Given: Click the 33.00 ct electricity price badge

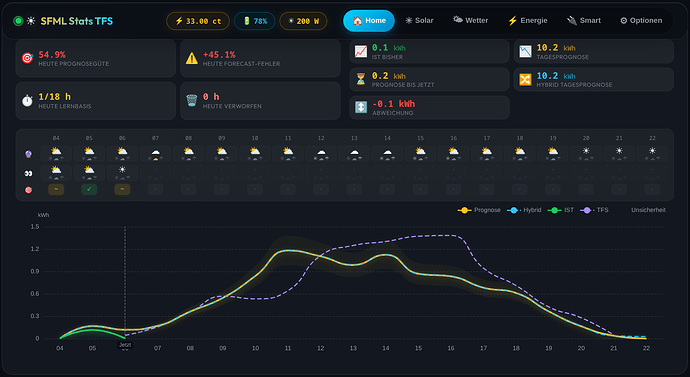Looking at the screenshot, I should point(198,21).
